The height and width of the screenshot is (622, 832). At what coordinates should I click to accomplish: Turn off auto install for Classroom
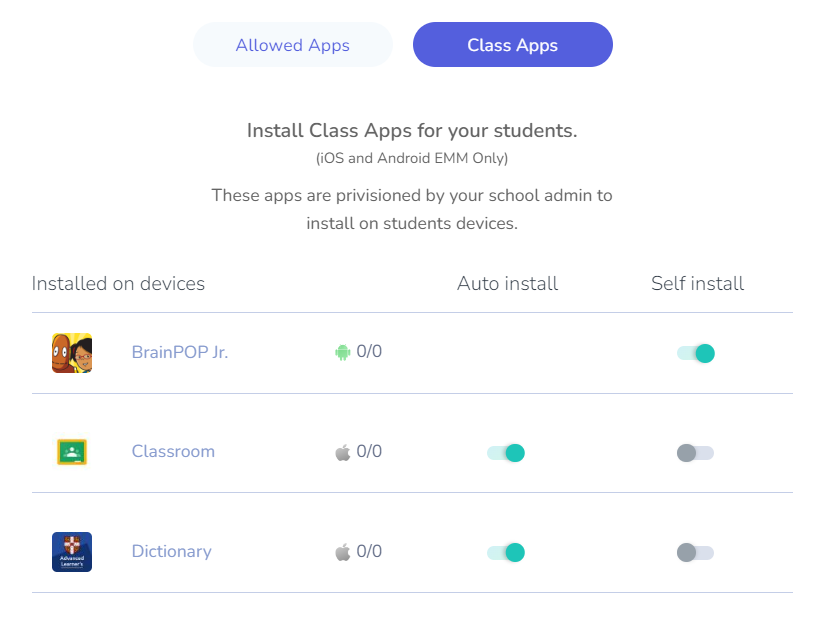coord(506,453)
